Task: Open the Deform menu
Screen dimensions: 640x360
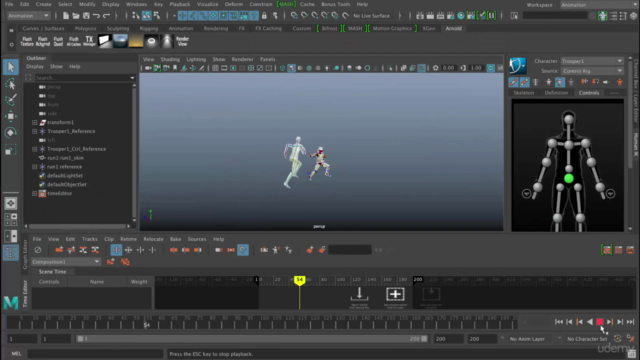Action: 233,4
